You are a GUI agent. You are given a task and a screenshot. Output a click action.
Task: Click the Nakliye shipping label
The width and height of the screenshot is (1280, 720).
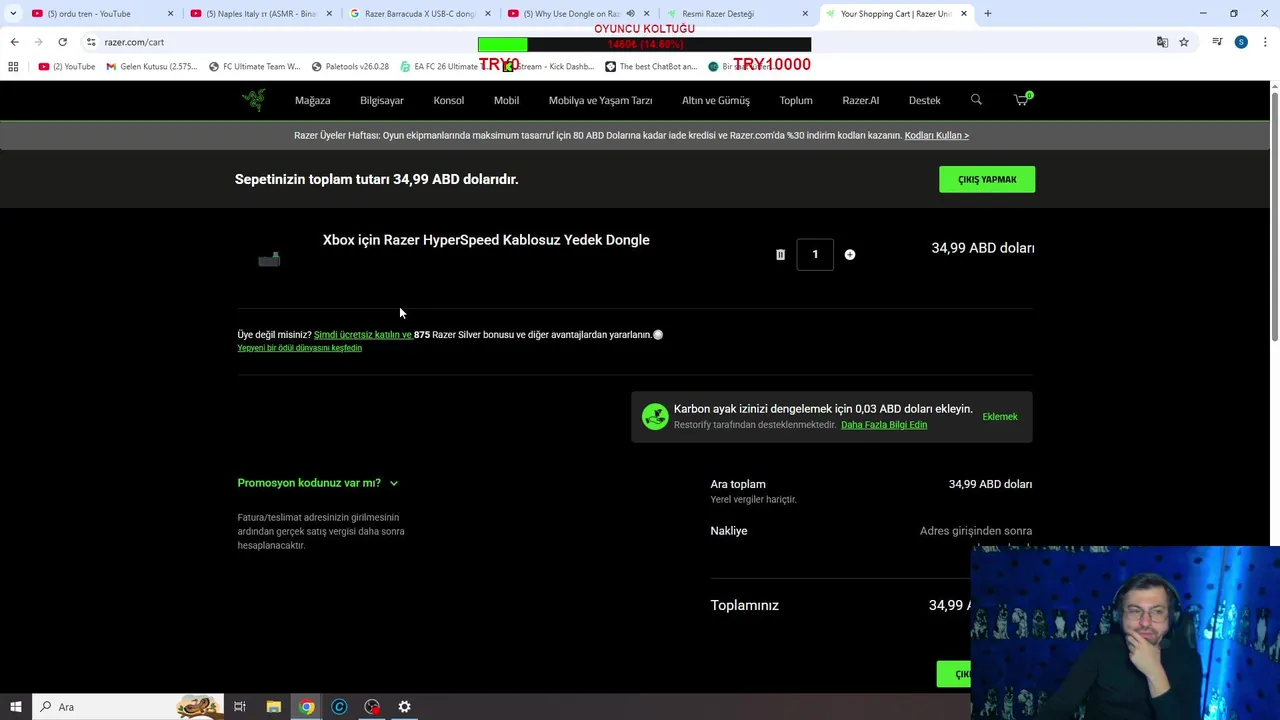tap(729, 531)
